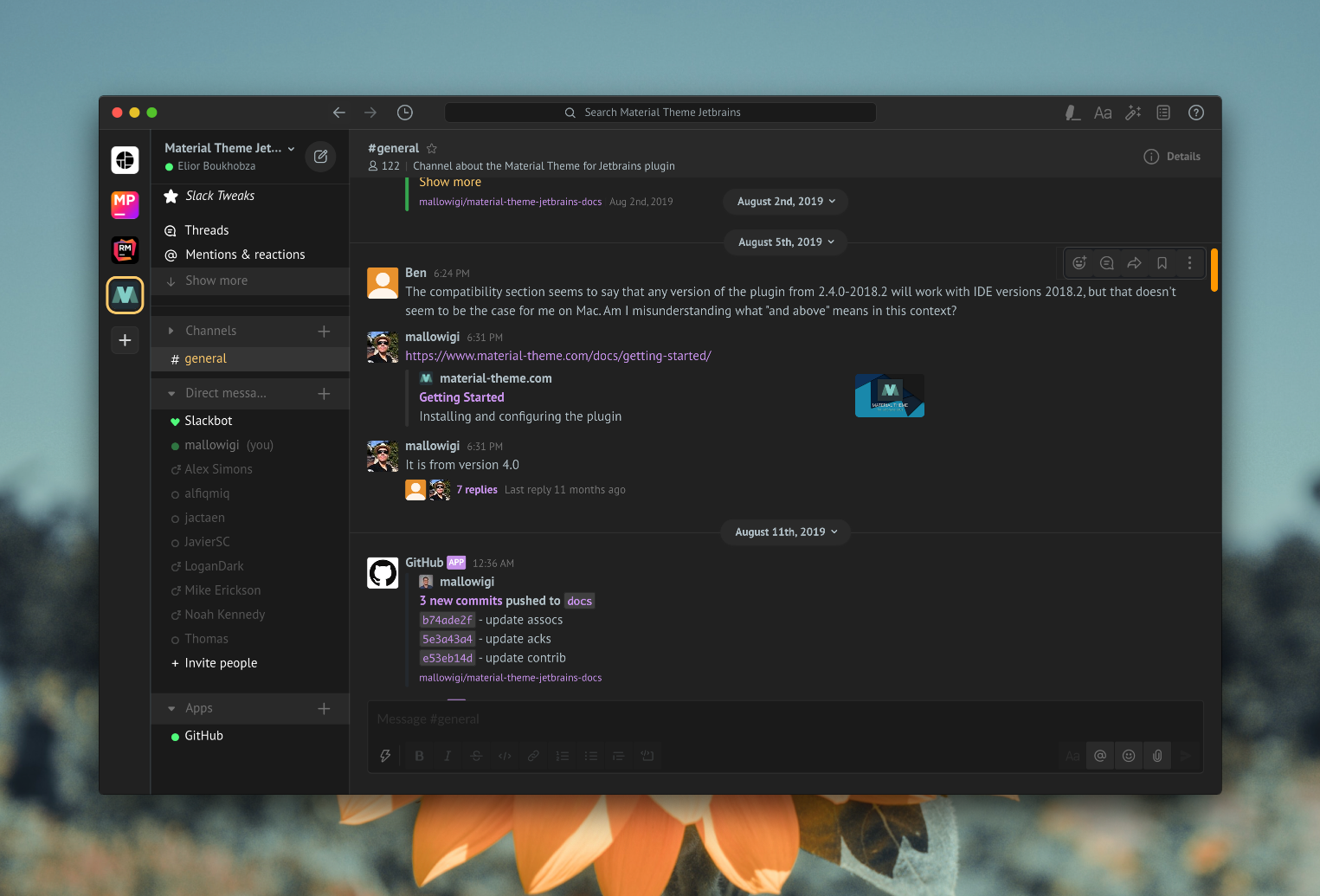Open more actions for Ben's message
This screenshot has width=1320, height=896.
point(1190,263)
